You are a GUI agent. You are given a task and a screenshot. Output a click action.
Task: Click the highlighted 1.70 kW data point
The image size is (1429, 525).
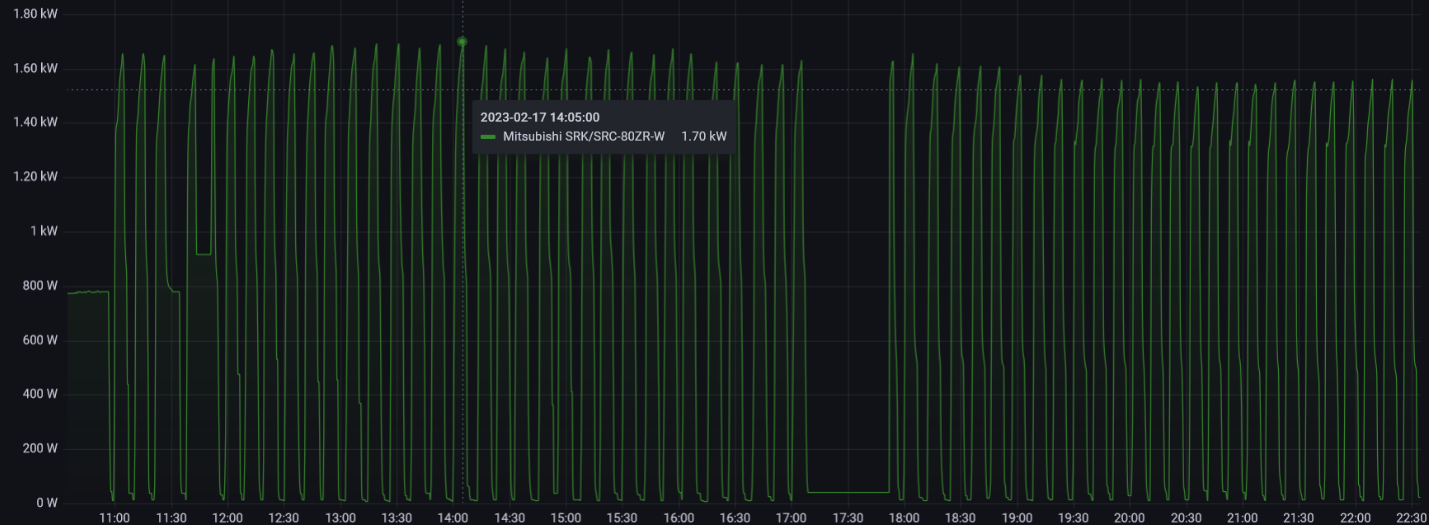[x=462, y=42]
